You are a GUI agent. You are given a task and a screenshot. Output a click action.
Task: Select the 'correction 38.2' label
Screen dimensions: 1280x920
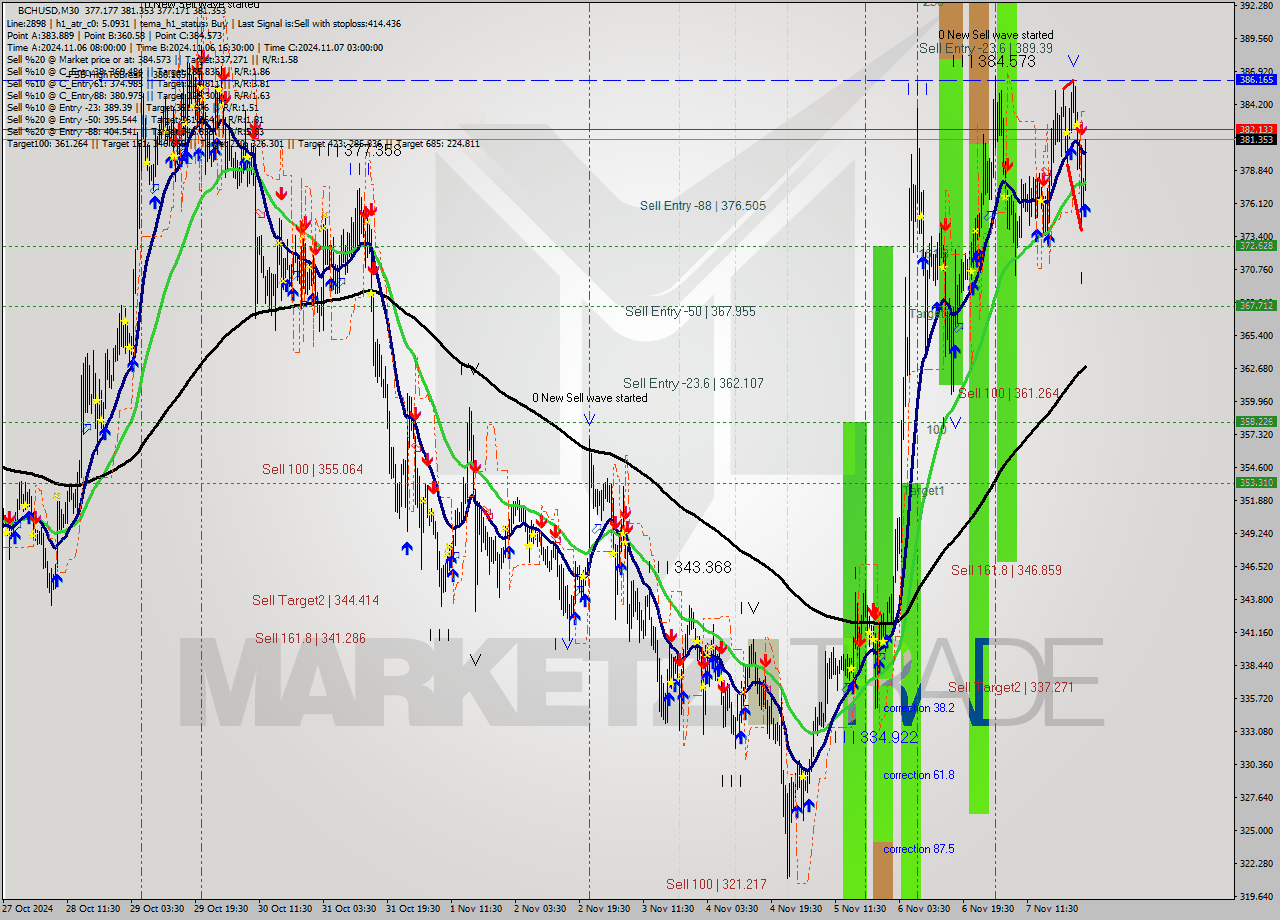point(918,707)
